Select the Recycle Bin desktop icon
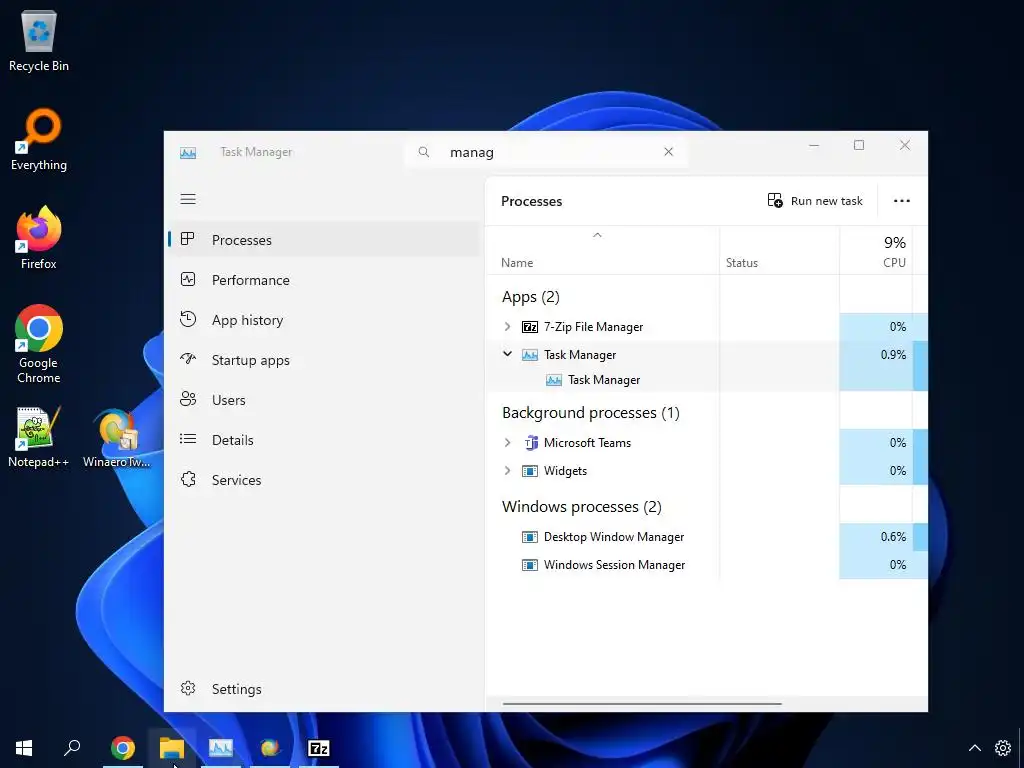This screenshot has height=768, width=1024. pos(39,41)
